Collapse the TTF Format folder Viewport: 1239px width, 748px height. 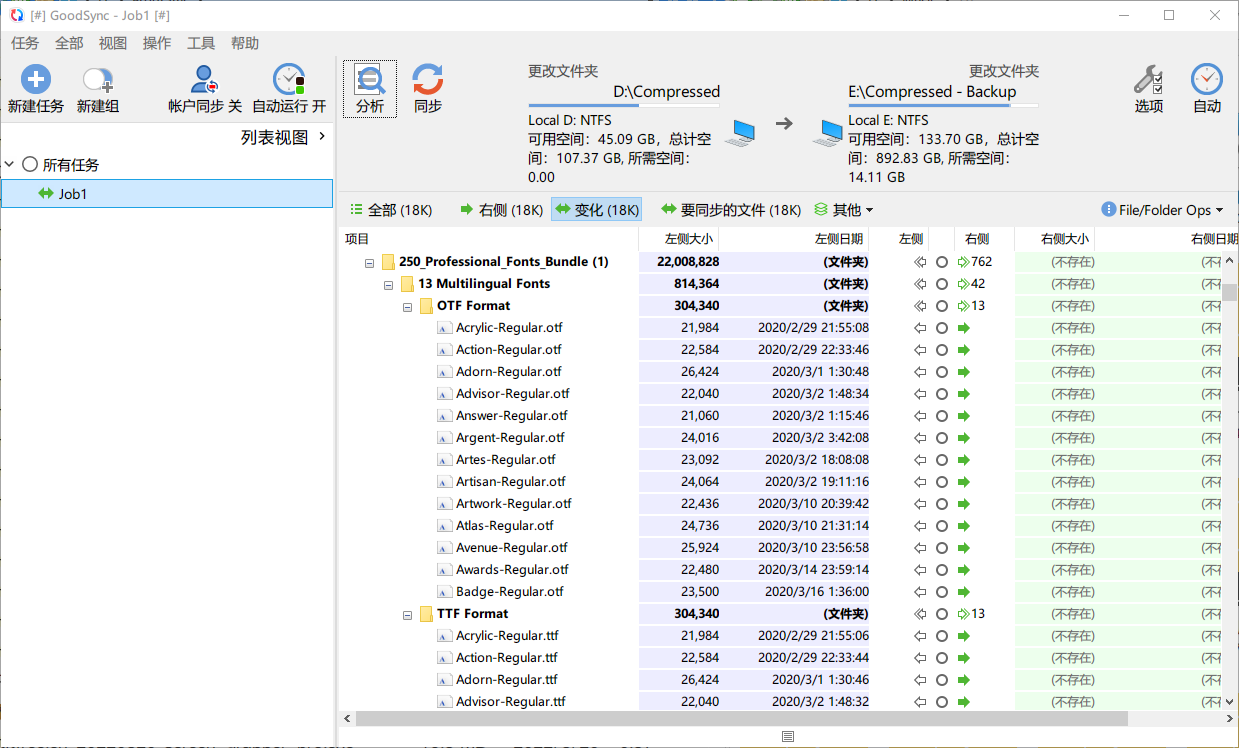(x=408, y=615)
